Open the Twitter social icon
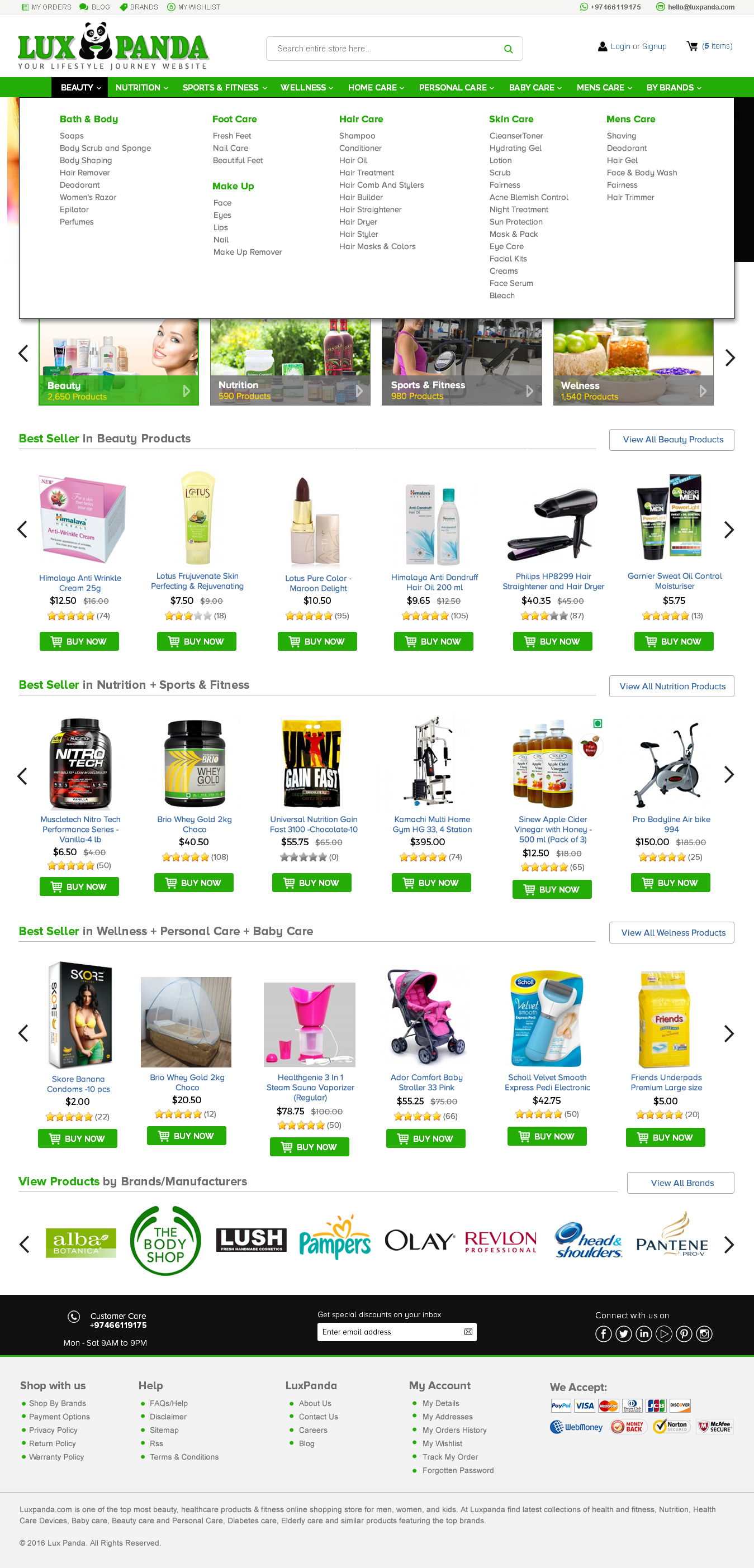 point(624,1333)
